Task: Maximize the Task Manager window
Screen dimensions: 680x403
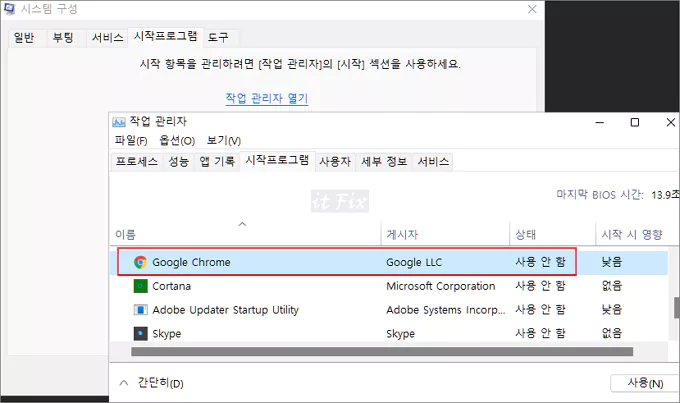Action: click(634, 122)
